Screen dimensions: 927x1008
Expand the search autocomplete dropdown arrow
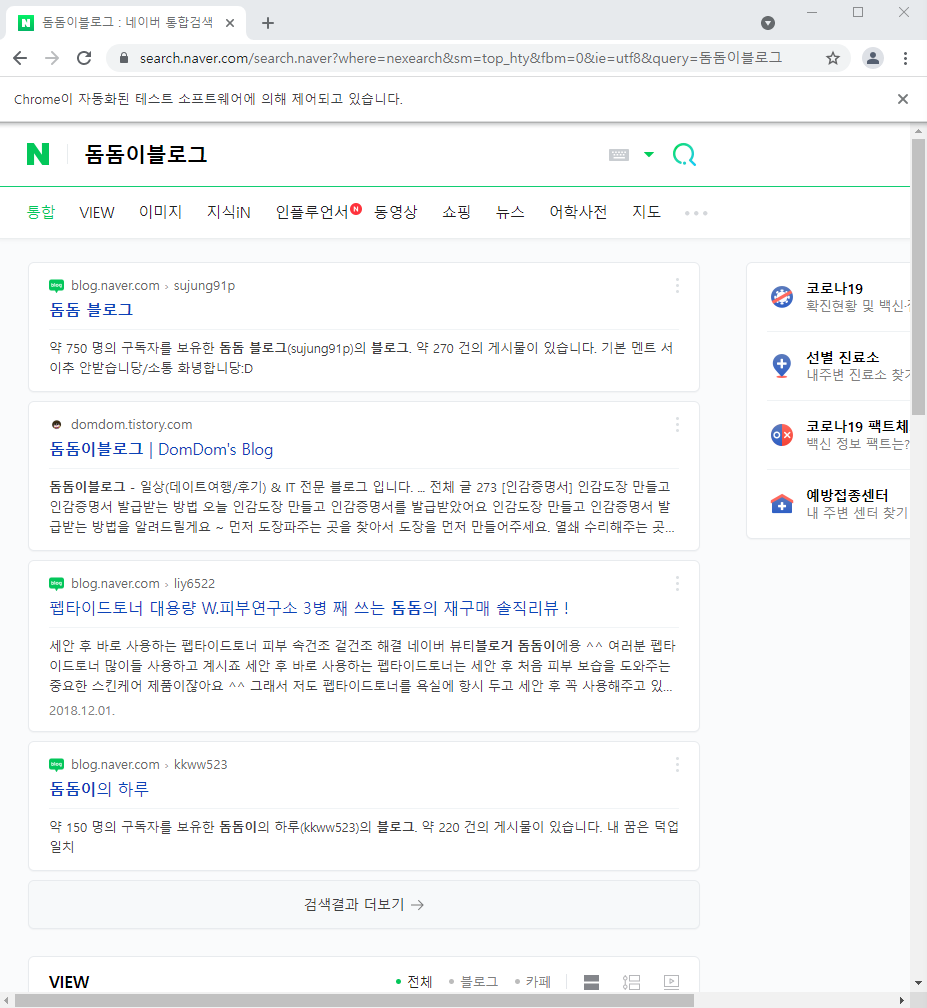(x=649, y=154)
